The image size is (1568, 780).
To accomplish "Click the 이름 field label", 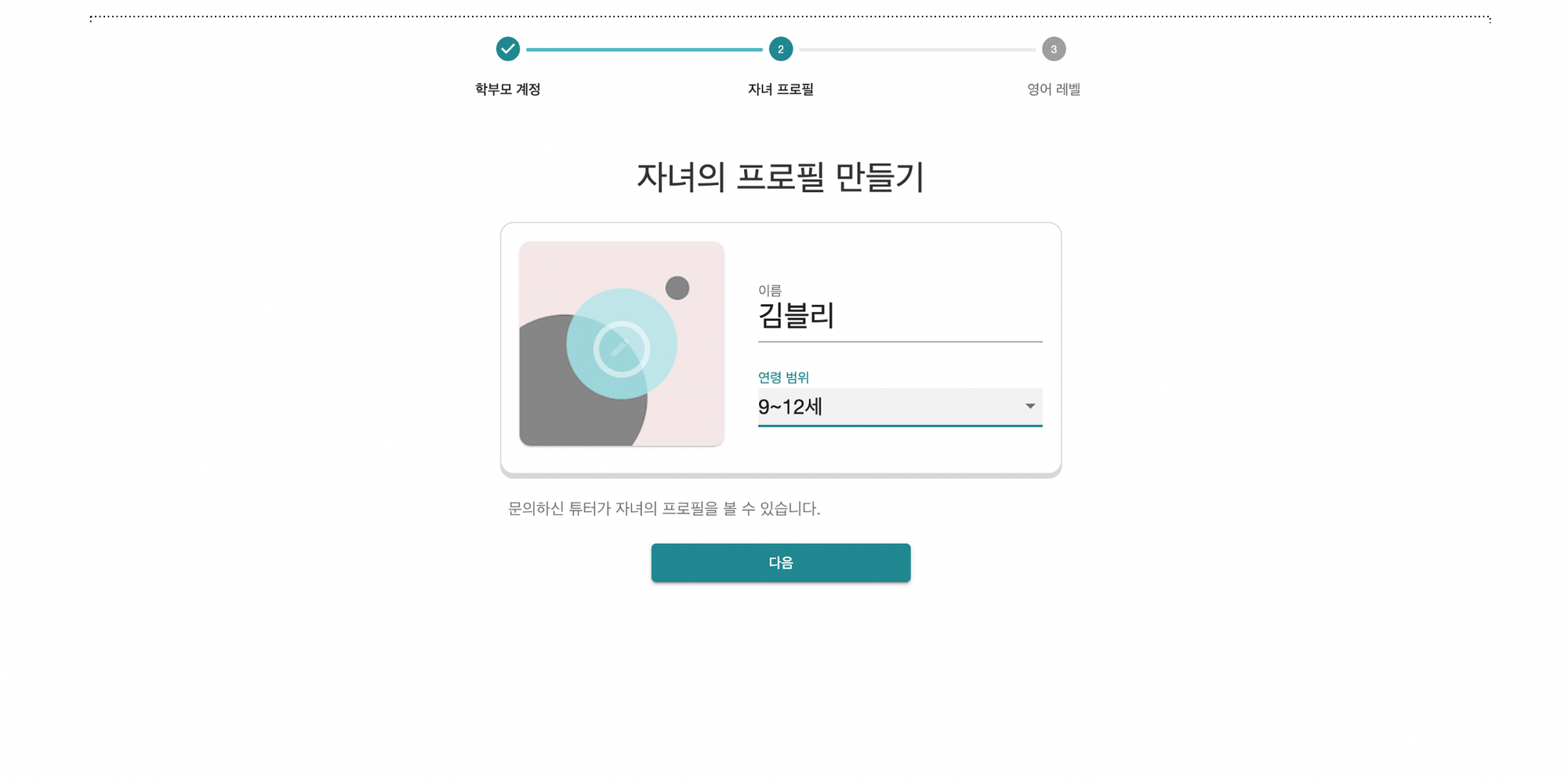I will [770, 290].
